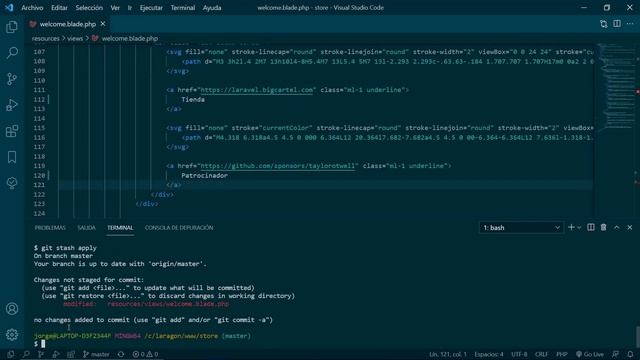Click the first status bar icon on the left

[11, 354]
